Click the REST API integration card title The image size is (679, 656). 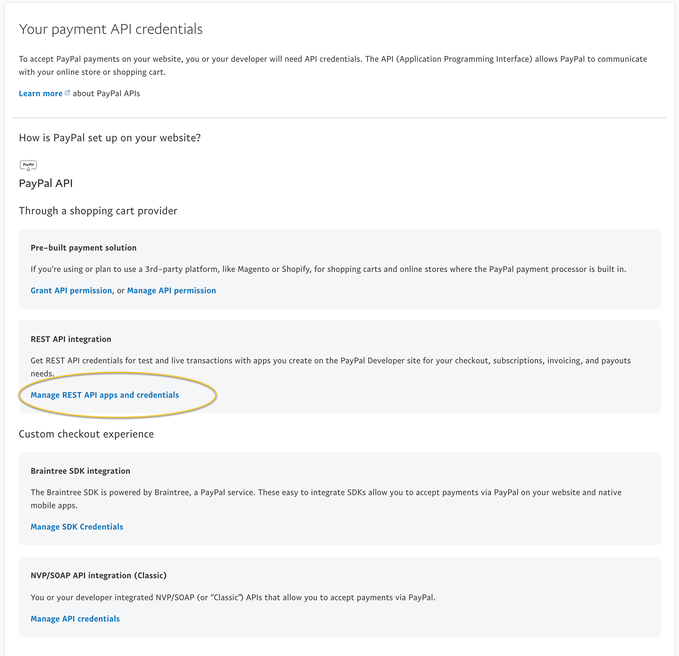click(71, 339)
